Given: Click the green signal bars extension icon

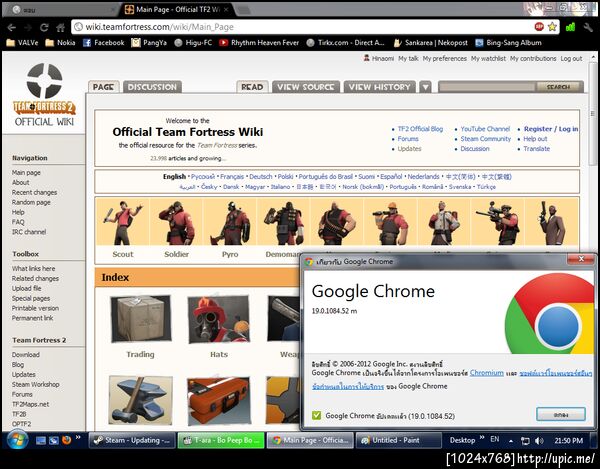Looking at the screenshot, I should point(570,27).
